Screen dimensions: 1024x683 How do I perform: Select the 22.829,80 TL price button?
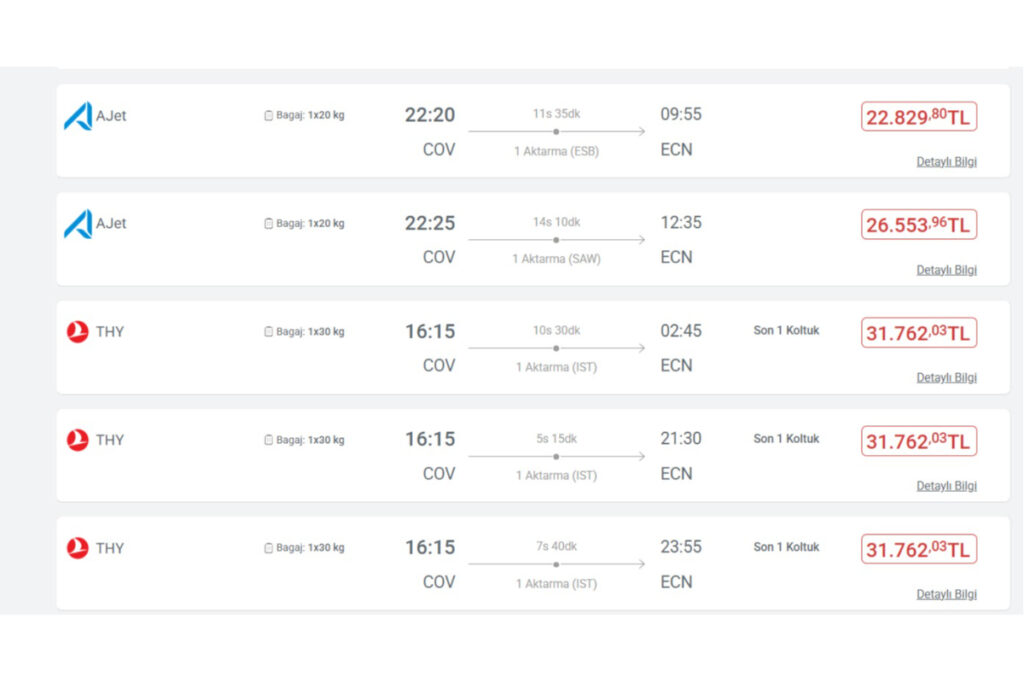point(919,117)
